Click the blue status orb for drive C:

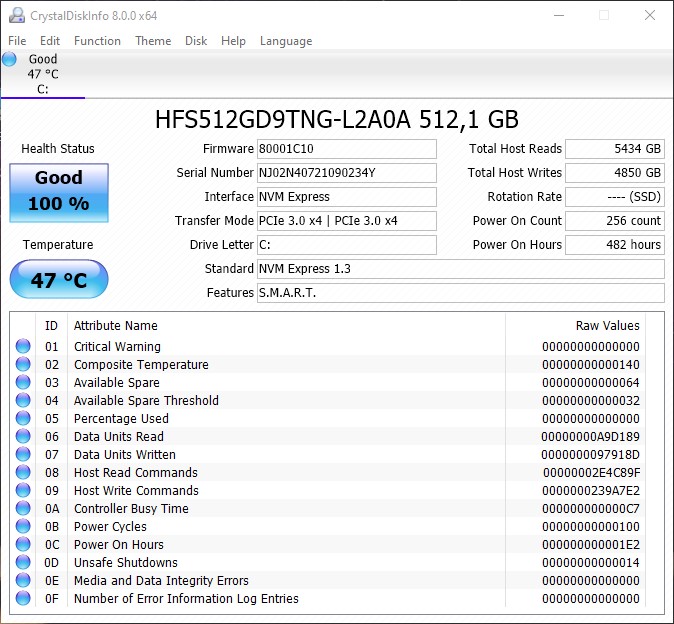point(10,59)
